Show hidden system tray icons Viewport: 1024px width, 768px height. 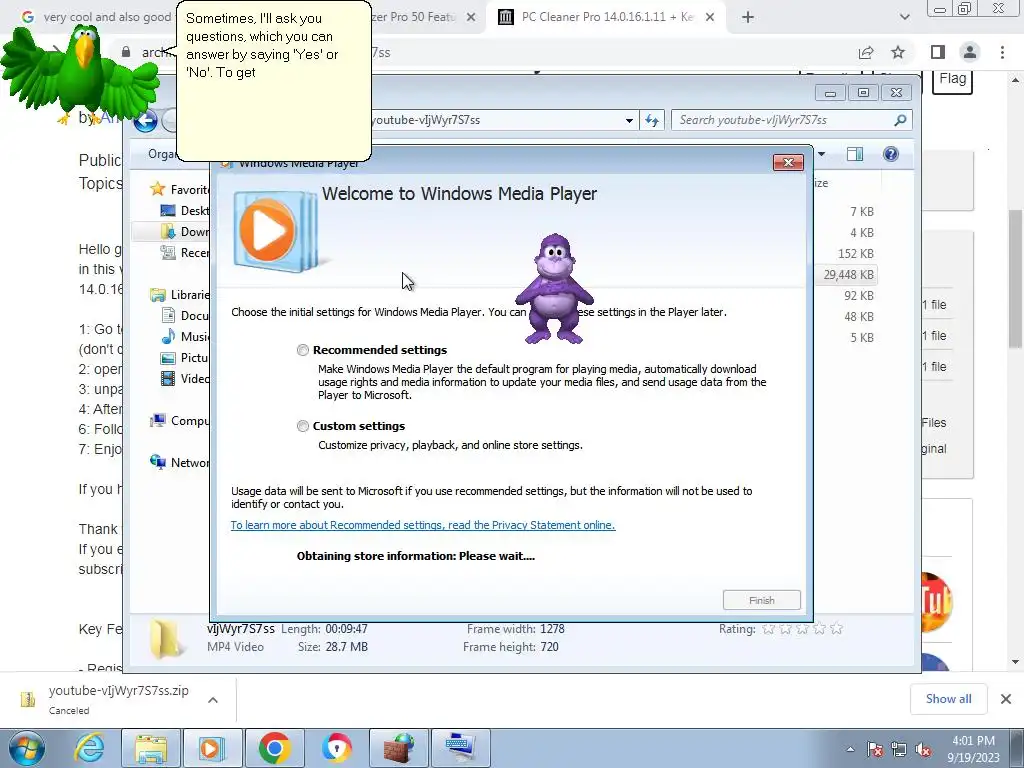point(850,749)
